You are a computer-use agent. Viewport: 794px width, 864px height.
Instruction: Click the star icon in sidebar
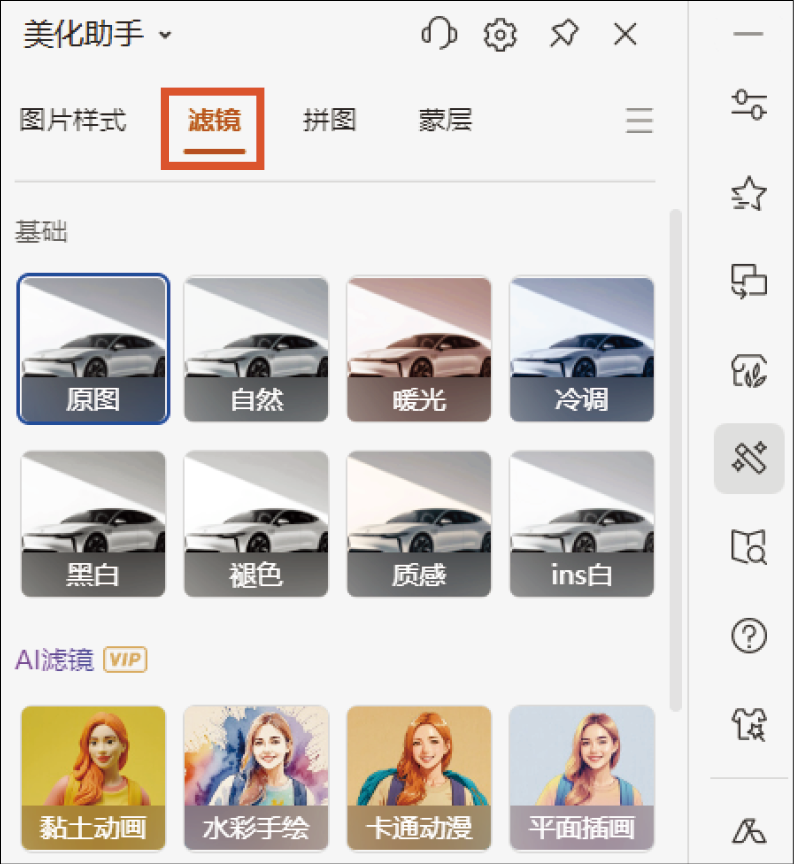(x=749, y=193)
